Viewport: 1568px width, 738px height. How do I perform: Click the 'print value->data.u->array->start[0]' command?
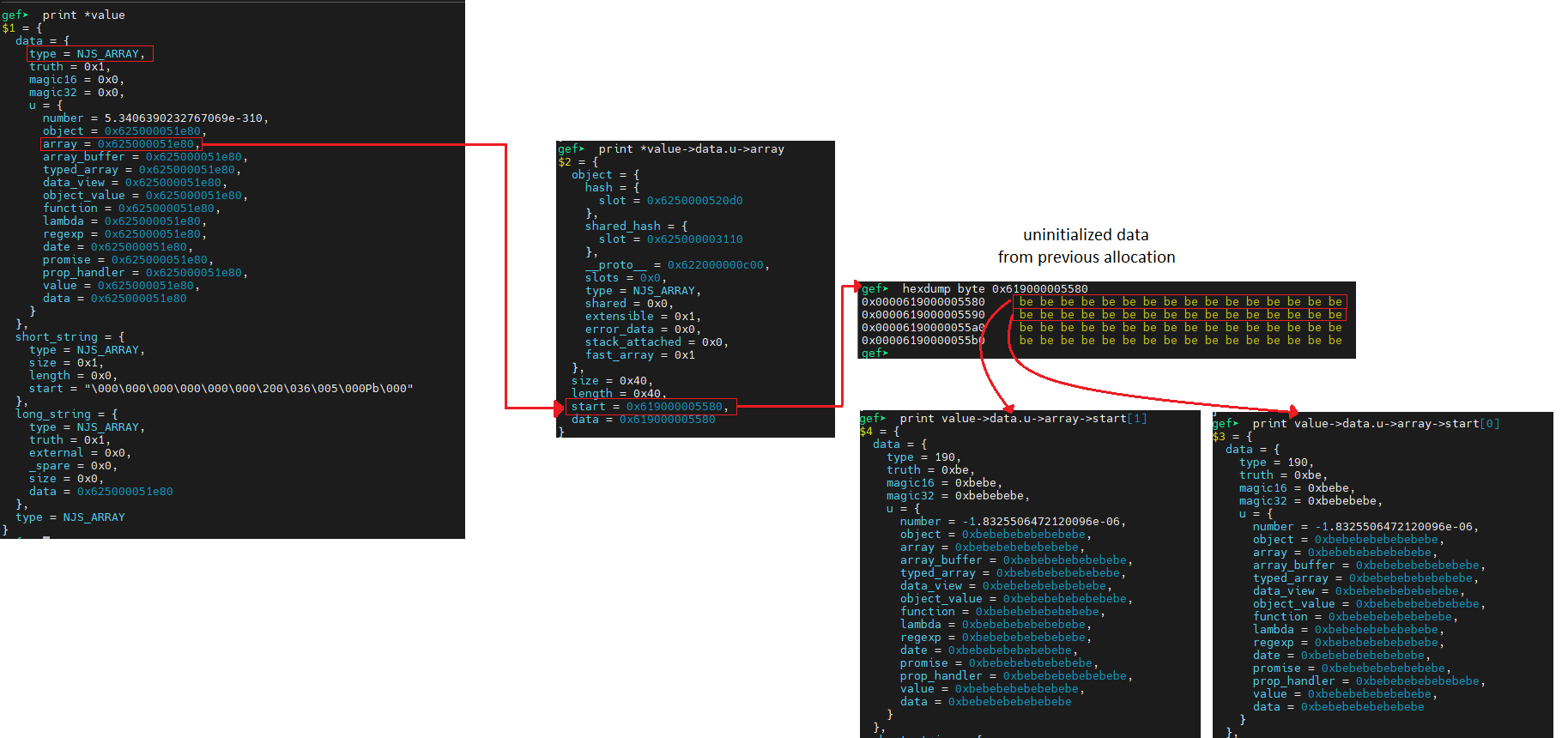1376,423
